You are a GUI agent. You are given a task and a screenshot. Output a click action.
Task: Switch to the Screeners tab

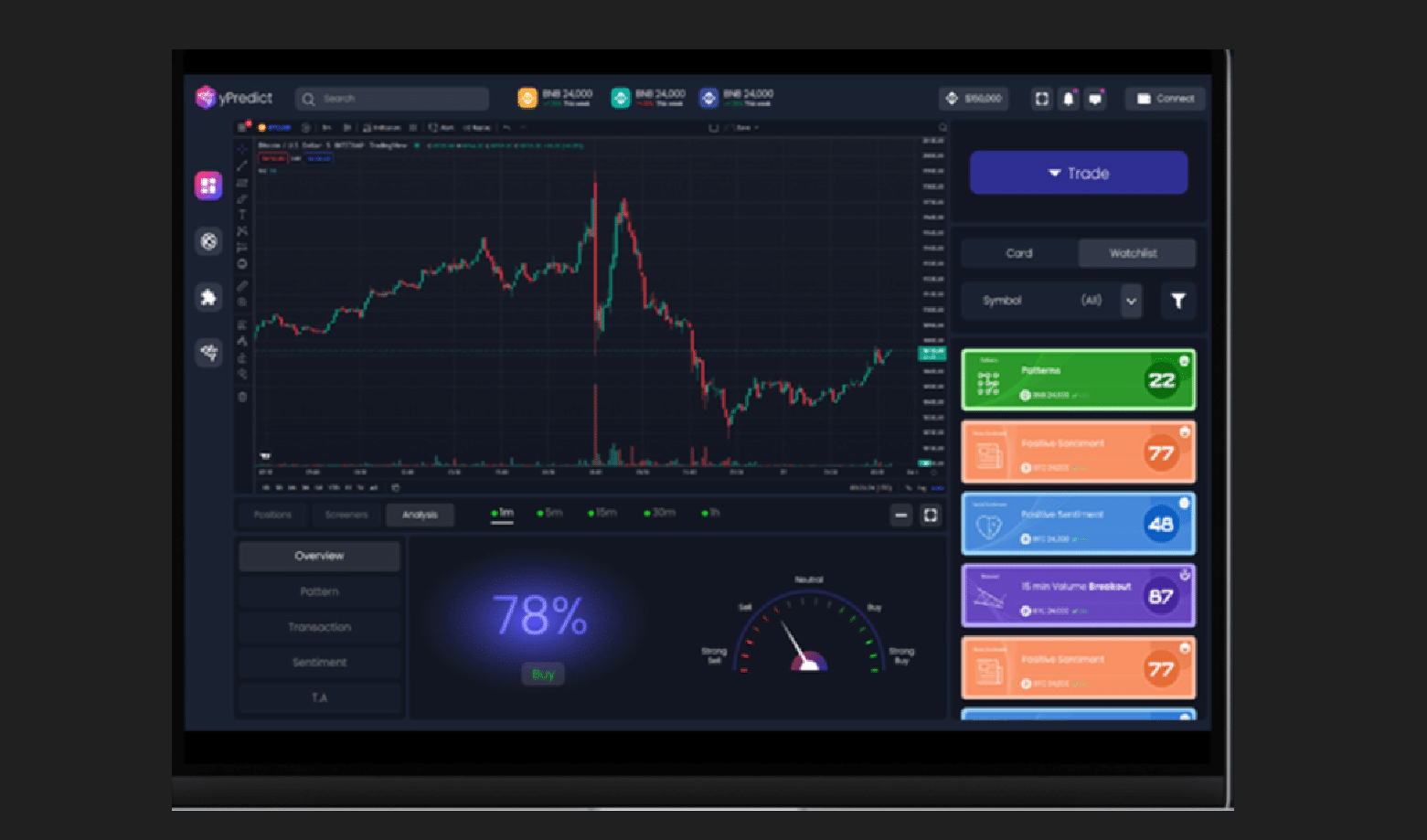coord(346,515)
